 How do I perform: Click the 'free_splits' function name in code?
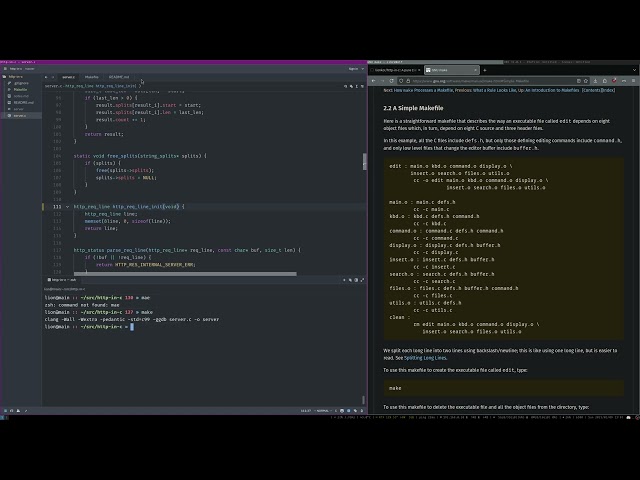coord(123,156)
